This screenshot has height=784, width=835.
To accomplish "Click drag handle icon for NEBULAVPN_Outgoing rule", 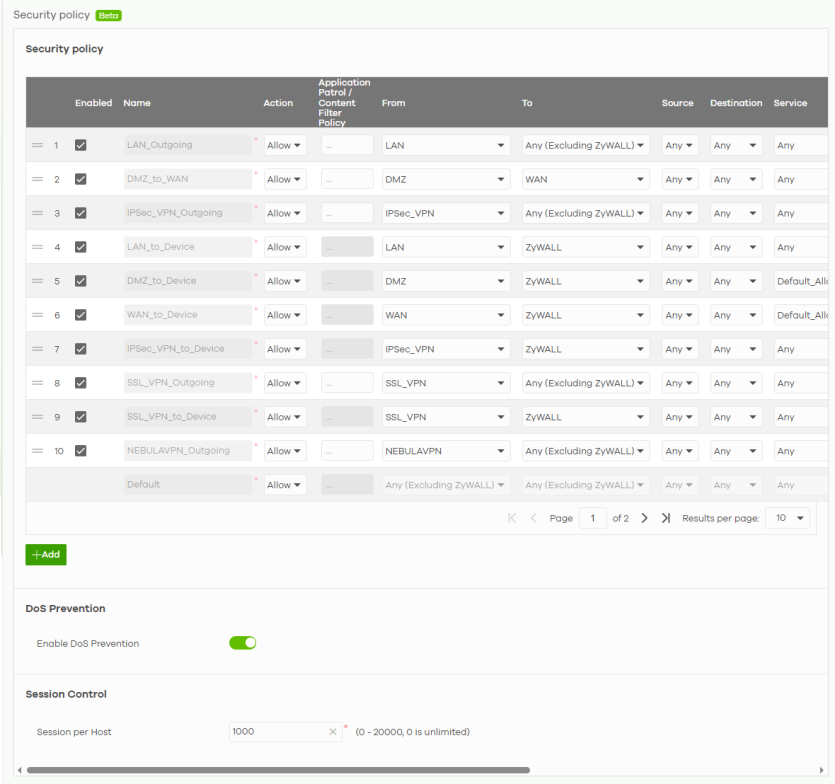I will pyautogui.click(x=37, y=452).
